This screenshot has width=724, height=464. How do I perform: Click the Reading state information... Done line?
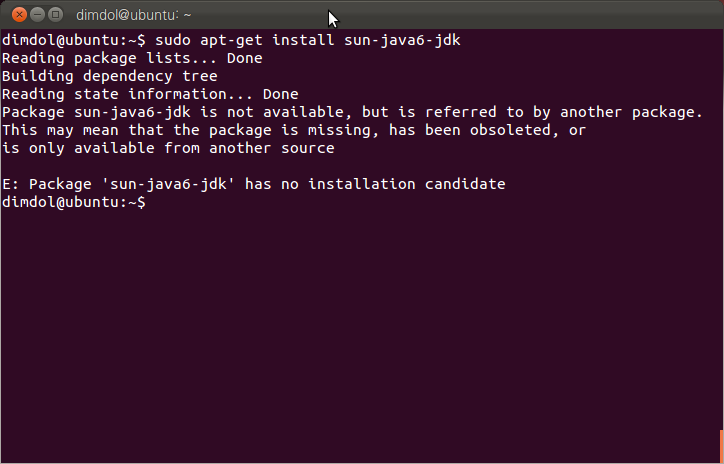[150, 94]
